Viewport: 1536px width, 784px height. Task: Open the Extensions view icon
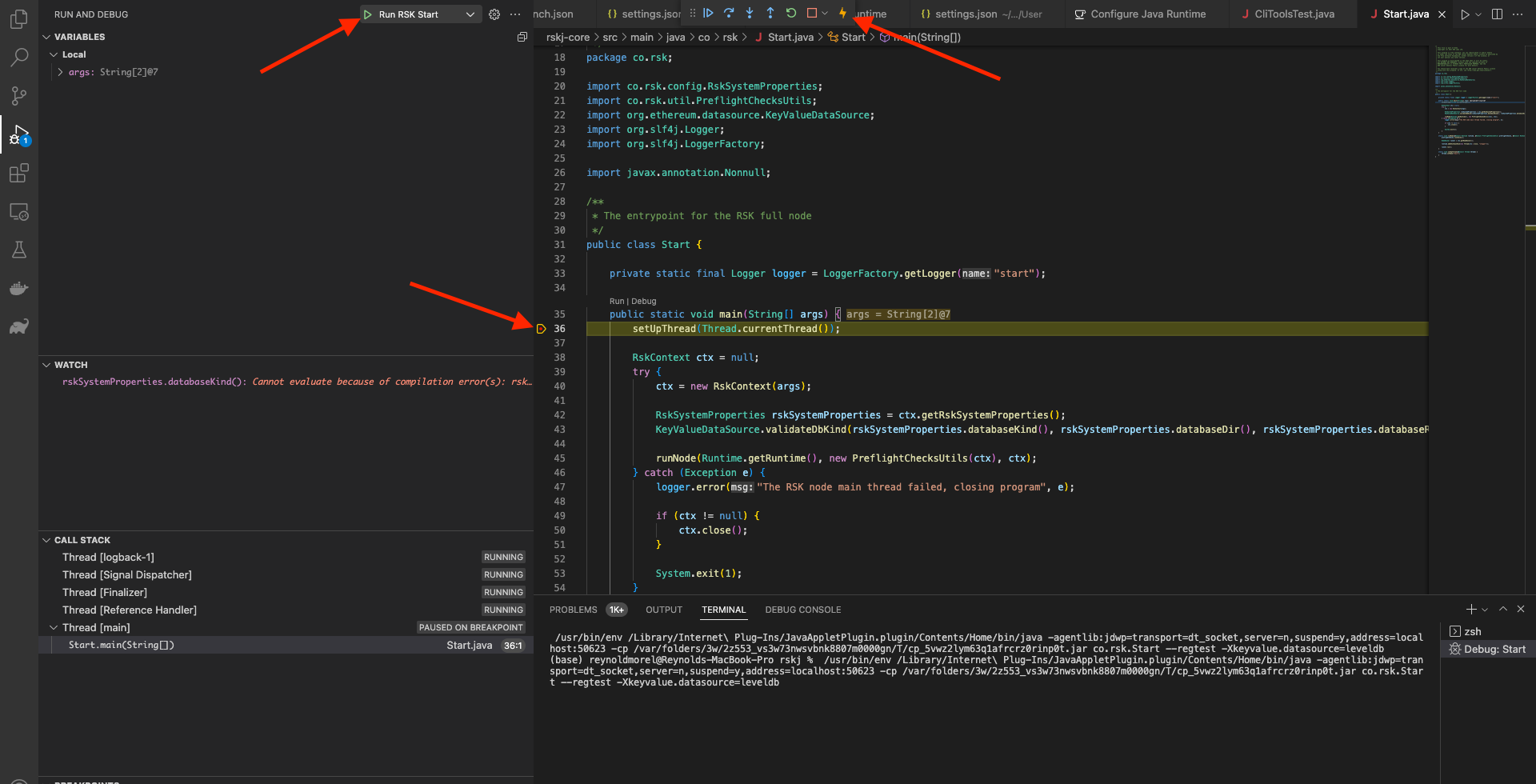coord(18,173)
